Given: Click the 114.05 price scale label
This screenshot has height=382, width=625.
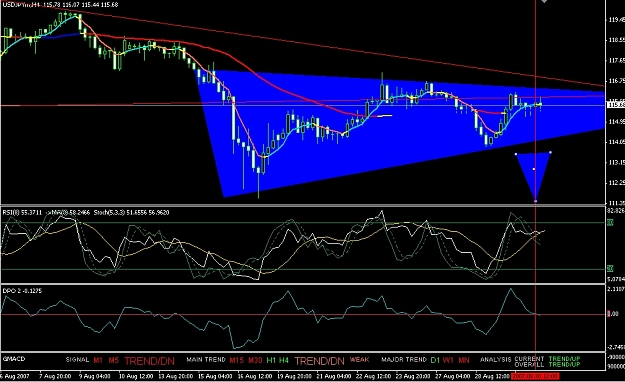Looking at the screenshot, I should pos(616,142).
